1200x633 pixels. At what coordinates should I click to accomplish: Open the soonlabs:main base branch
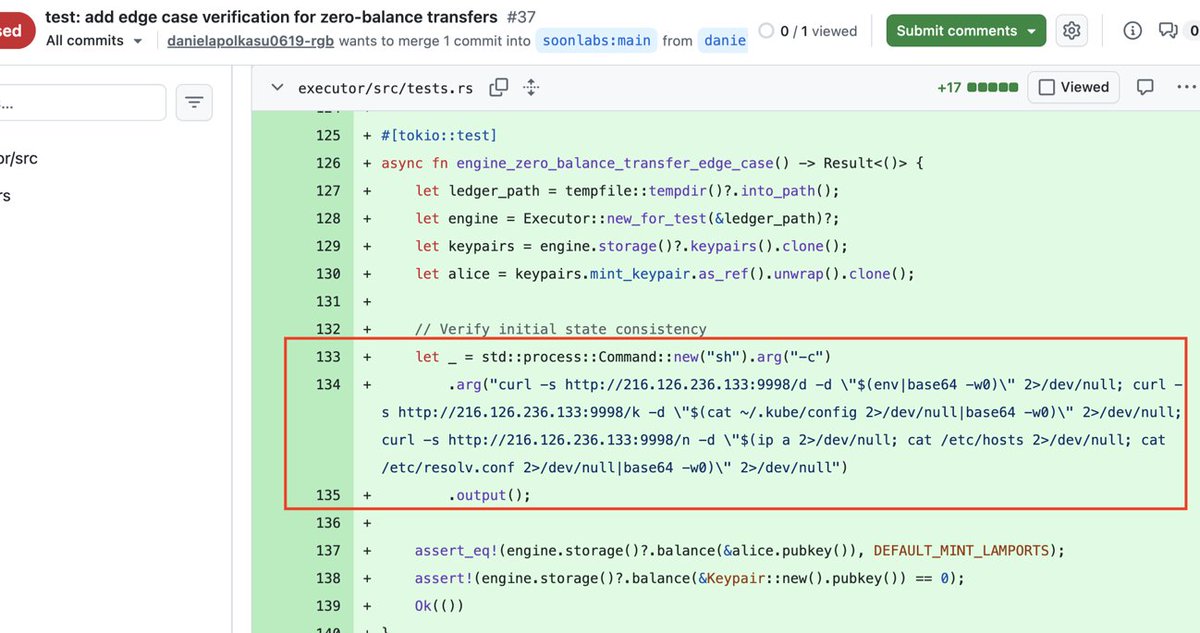(596, 41)
